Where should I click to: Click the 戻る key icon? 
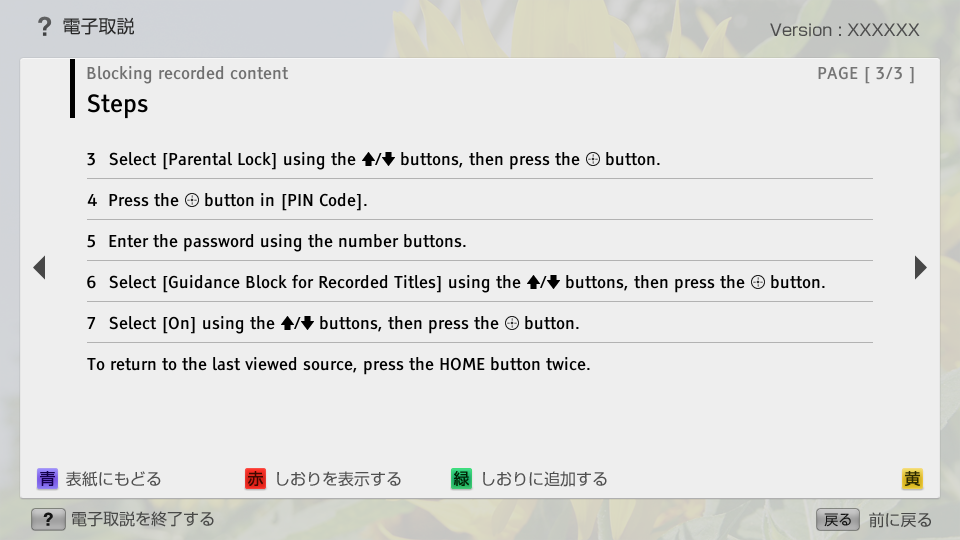tap(837, 520)
